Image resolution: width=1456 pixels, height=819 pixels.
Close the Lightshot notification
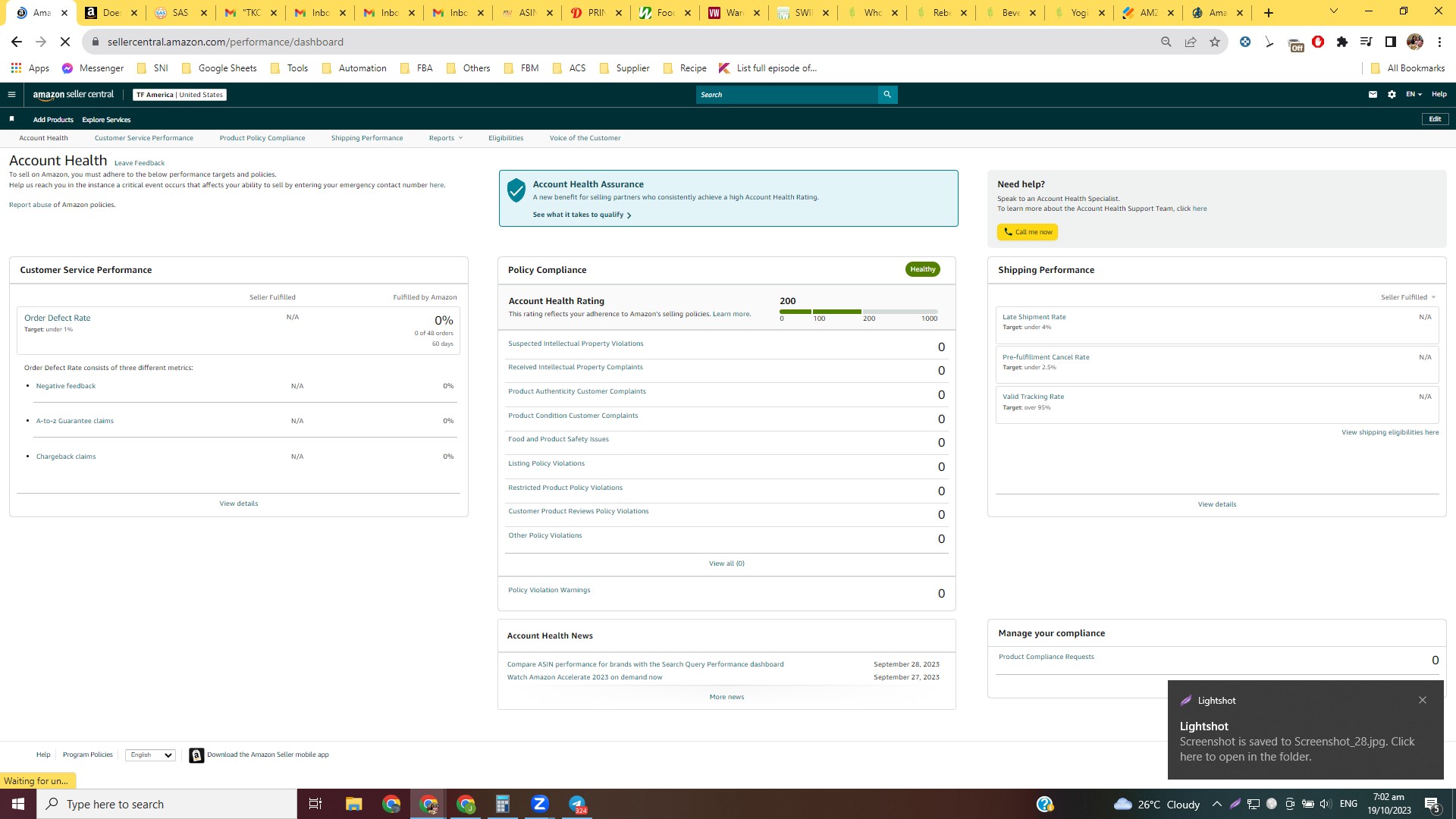pyautogui.click(x=1423, y=700)
